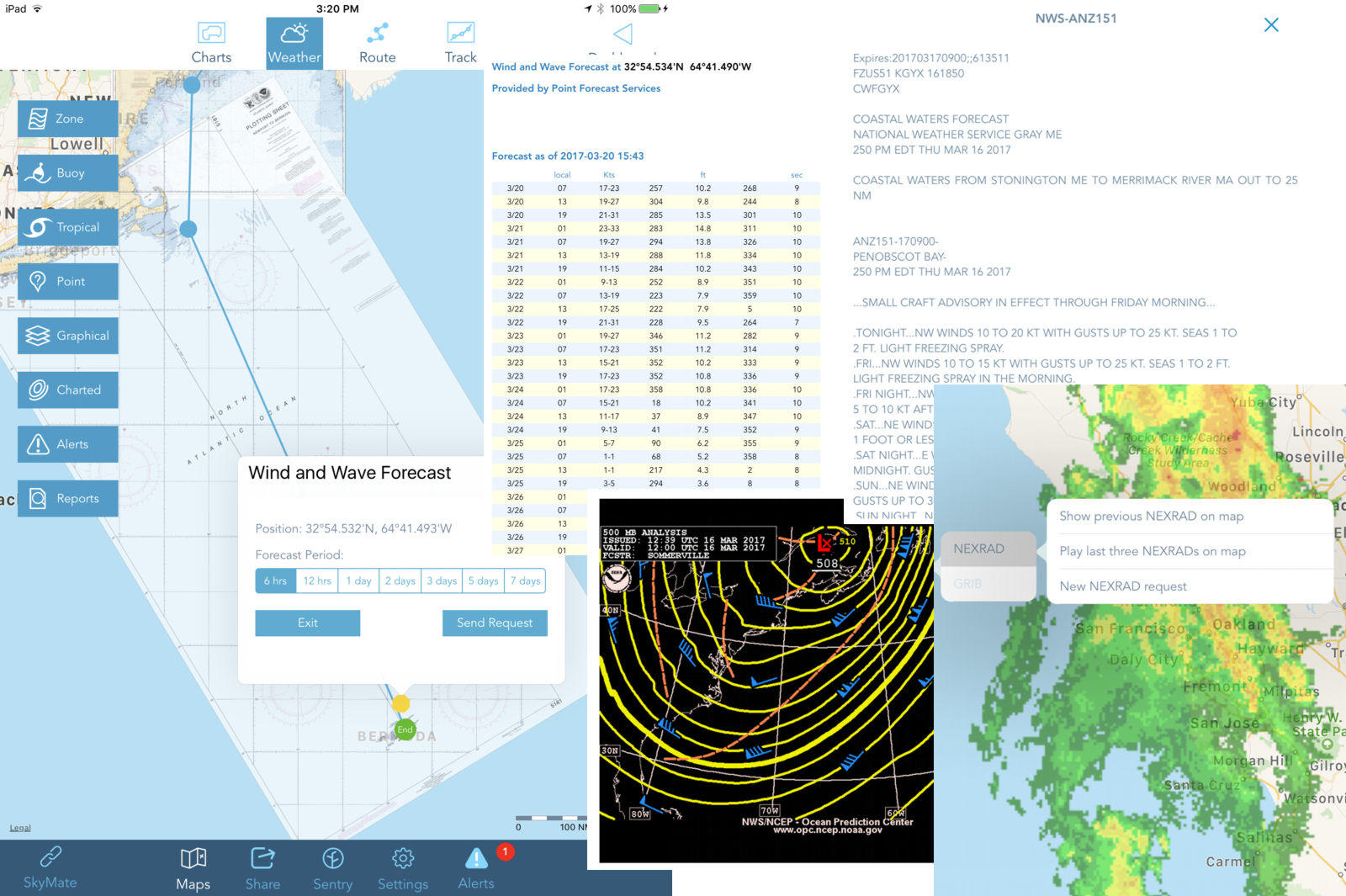Click PENOBSCOT BAY- text line
The width and height of the screenshot is (1346, 896).
(899, 257)
